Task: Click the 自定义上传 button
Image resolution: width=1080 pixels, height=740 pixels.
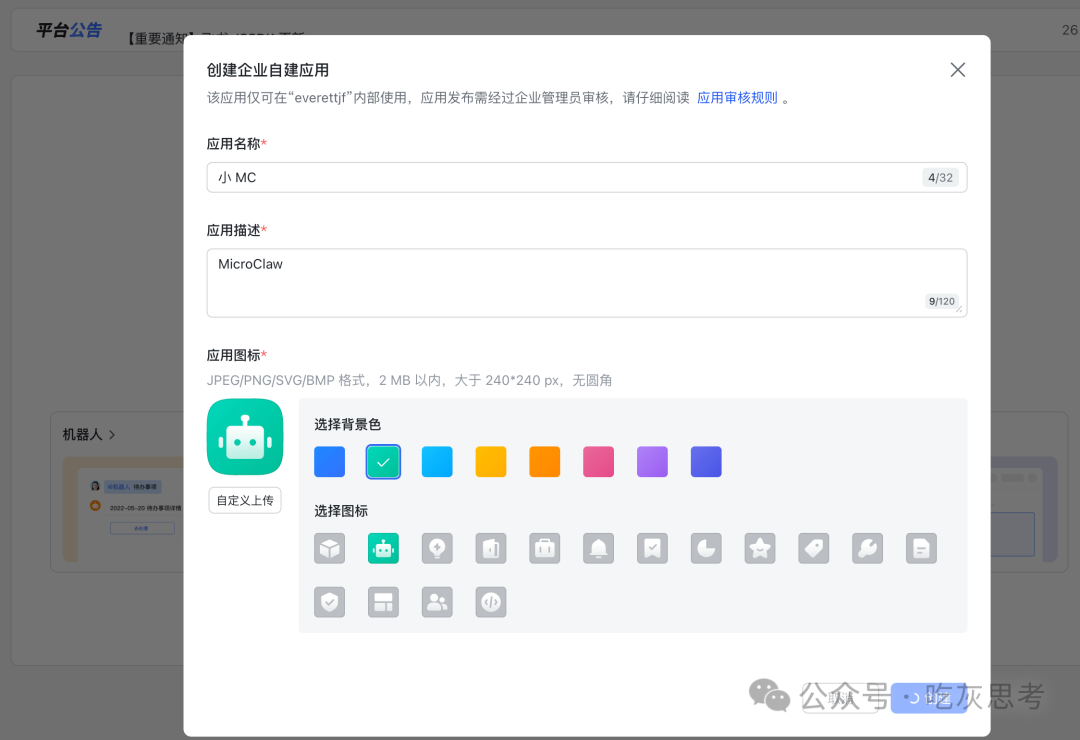Action: (x=245, y=500)
